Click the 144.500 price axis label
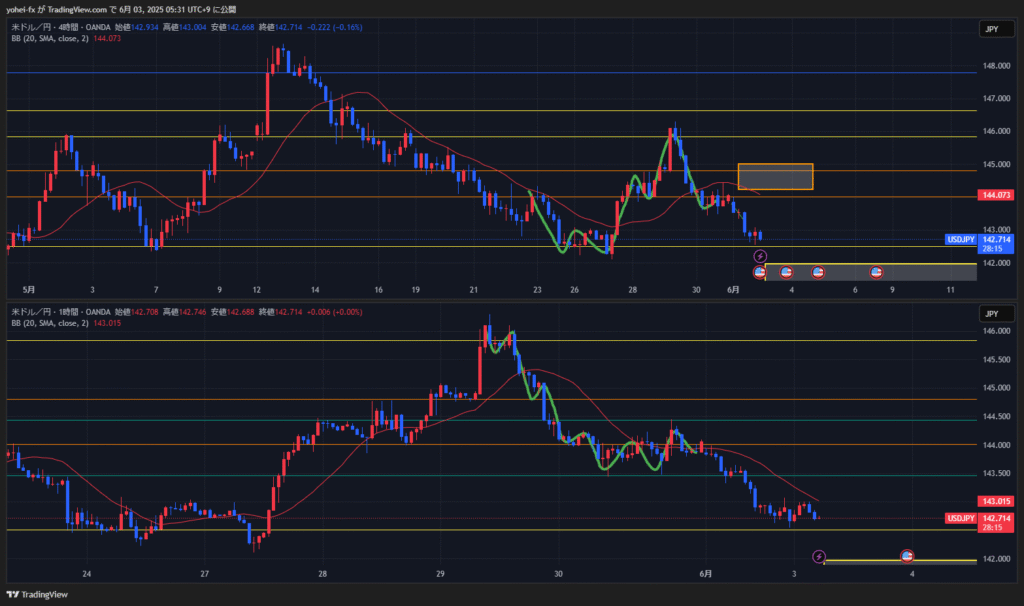The image size is (1024, 606). [x=997, y=417]
